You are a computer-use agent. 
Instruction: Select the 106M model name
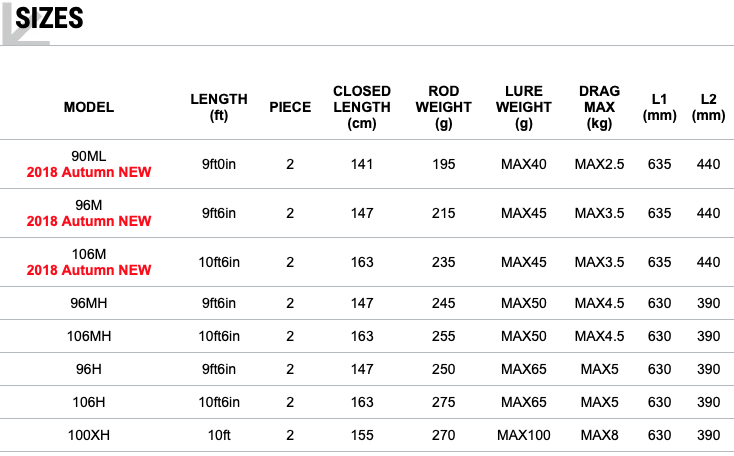89,254
